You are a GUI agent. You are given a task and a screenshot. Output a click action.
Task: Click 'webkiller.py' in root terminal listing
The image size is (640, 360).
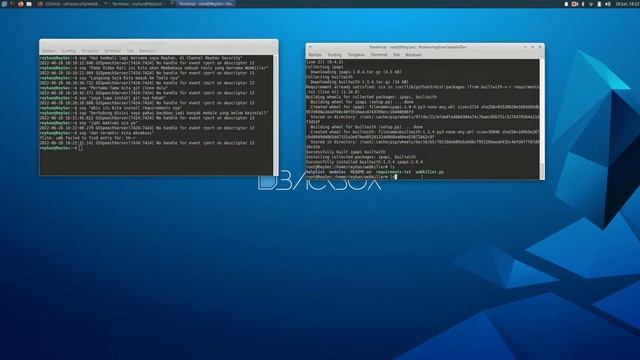429,172
